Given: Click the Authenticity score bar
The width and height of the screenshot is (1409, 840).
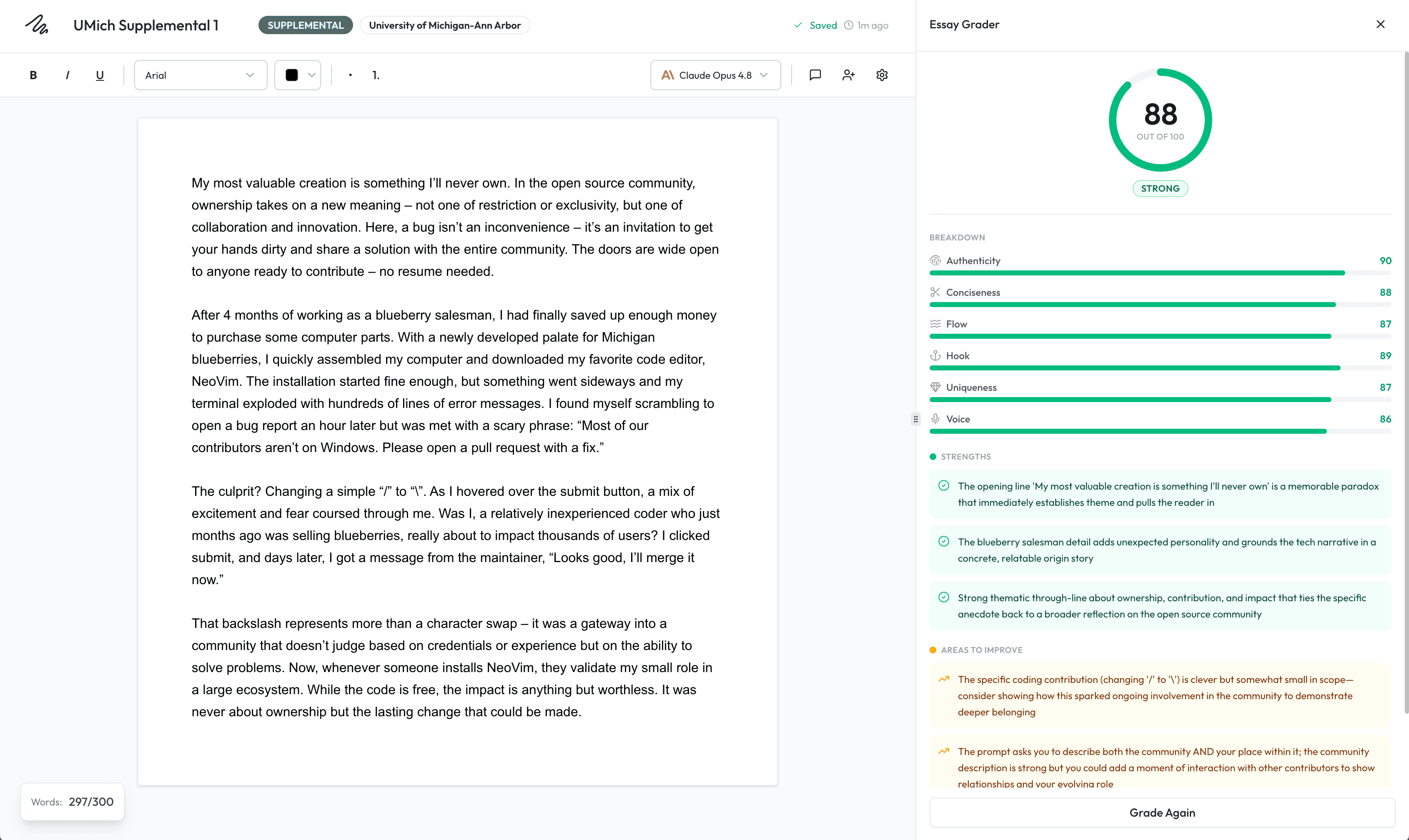Looking at the screenshot, I should 1161,273.
